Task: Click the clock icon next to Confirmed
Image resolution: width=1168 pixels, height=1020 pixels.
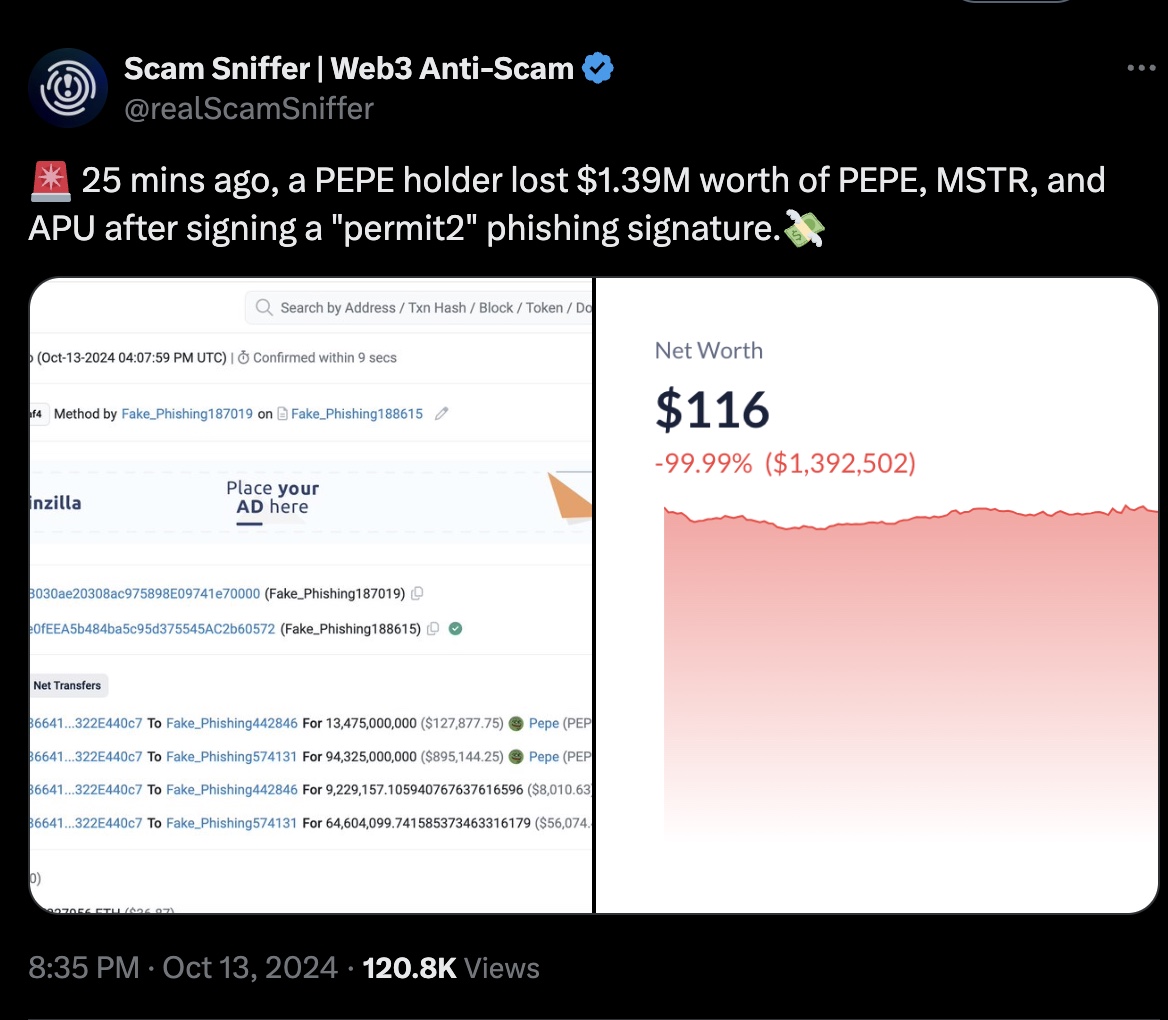Action: [244, 358]
